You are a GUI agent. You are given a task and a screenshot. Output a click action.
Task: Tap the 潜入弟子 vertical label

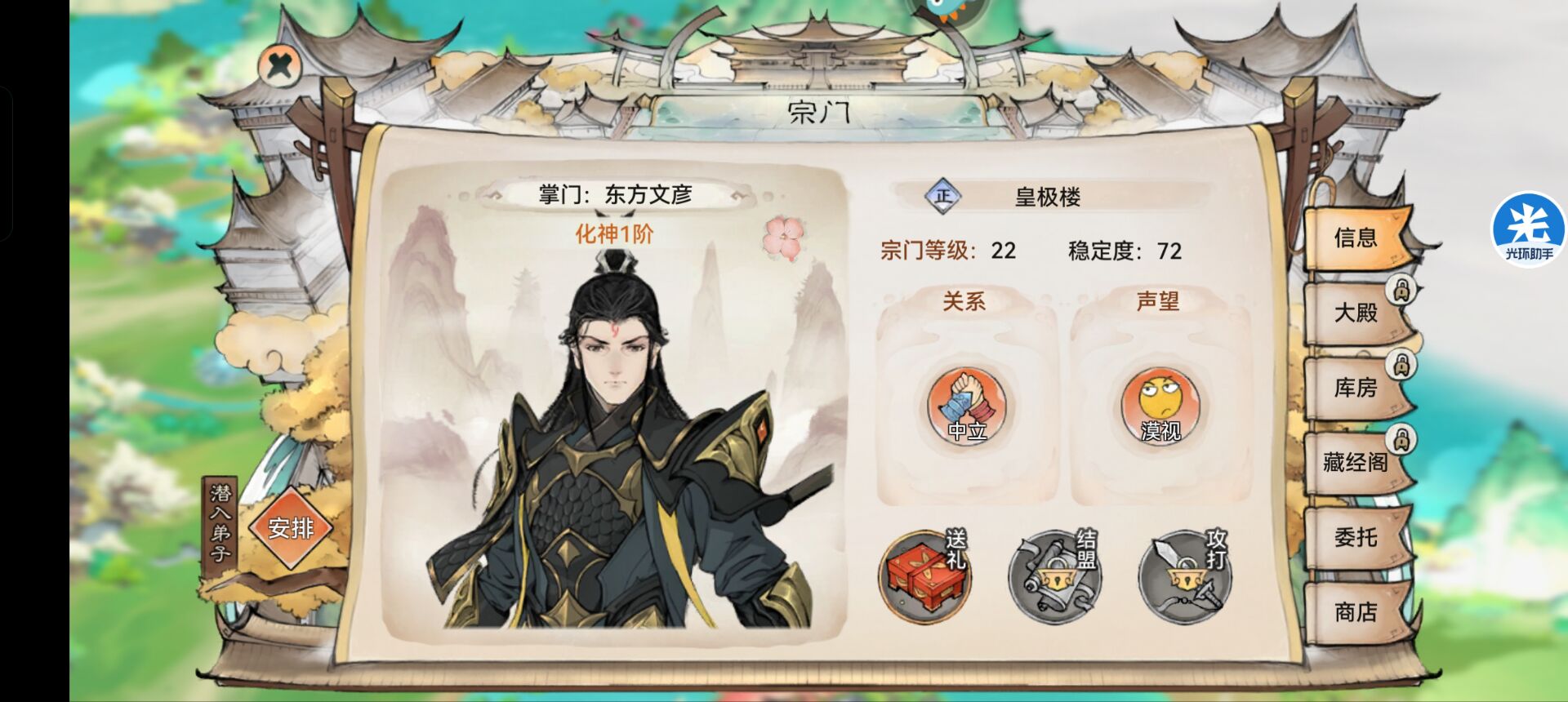coord(220,522)
